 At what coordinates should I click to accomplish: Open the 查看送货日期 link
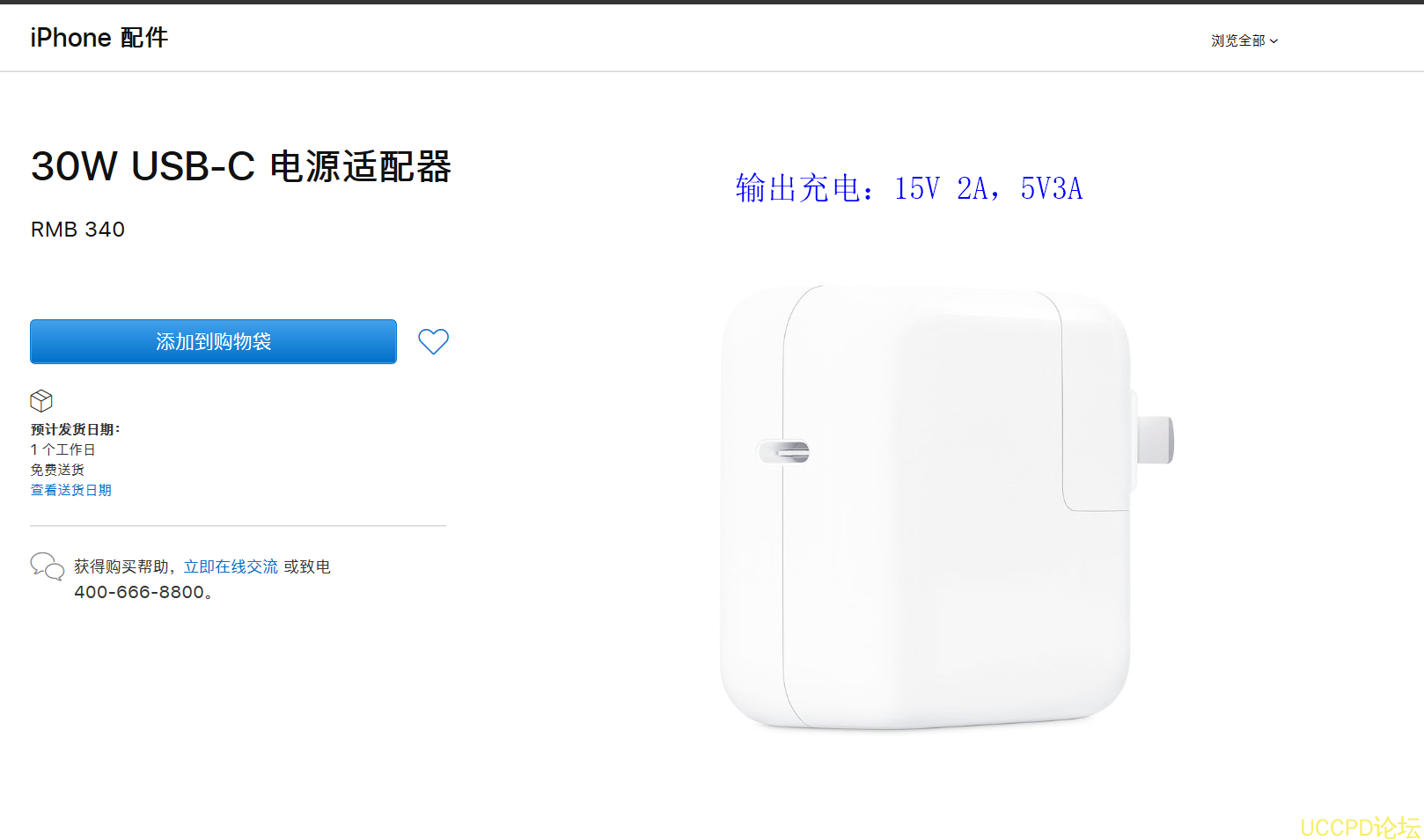[x=71, y=490]
